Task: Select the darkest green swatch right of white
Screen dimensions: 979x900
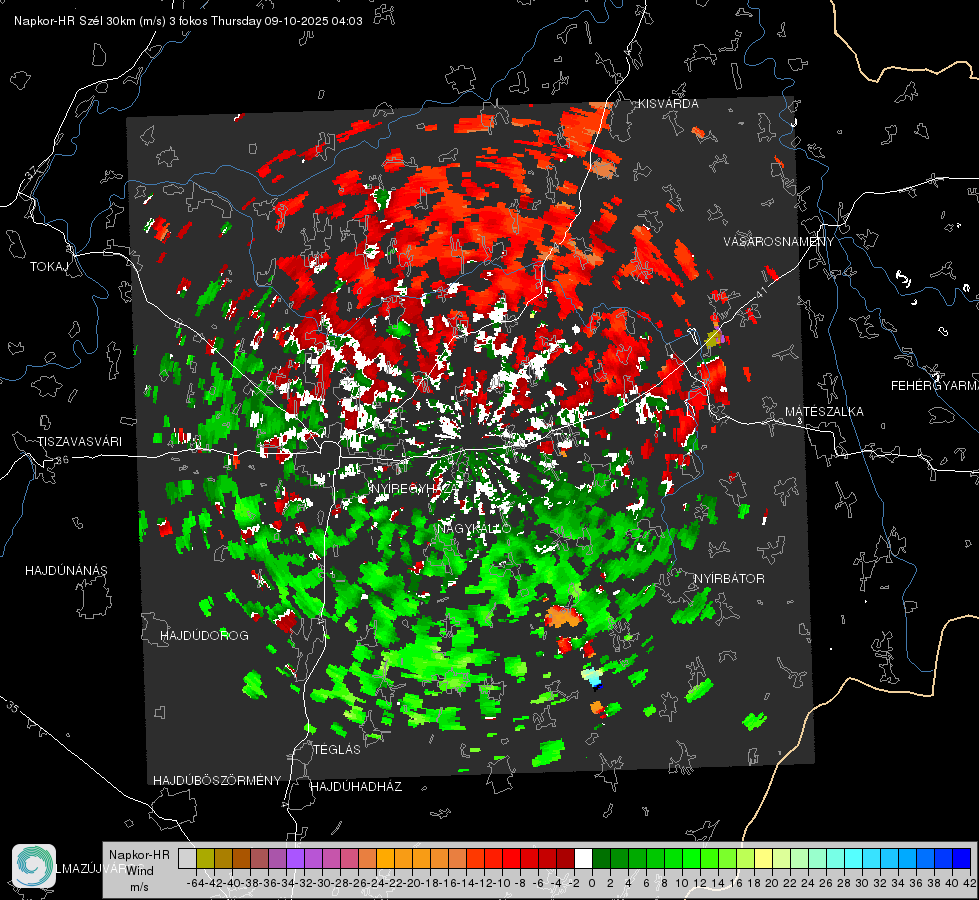Action: 601,858
